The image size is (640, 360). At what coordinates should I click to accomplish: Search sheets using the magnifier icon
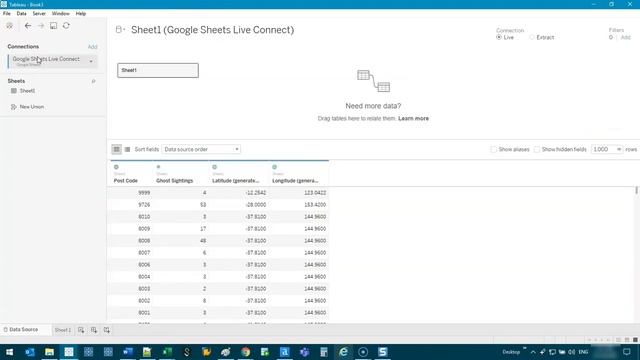click(x=93, y=81)
